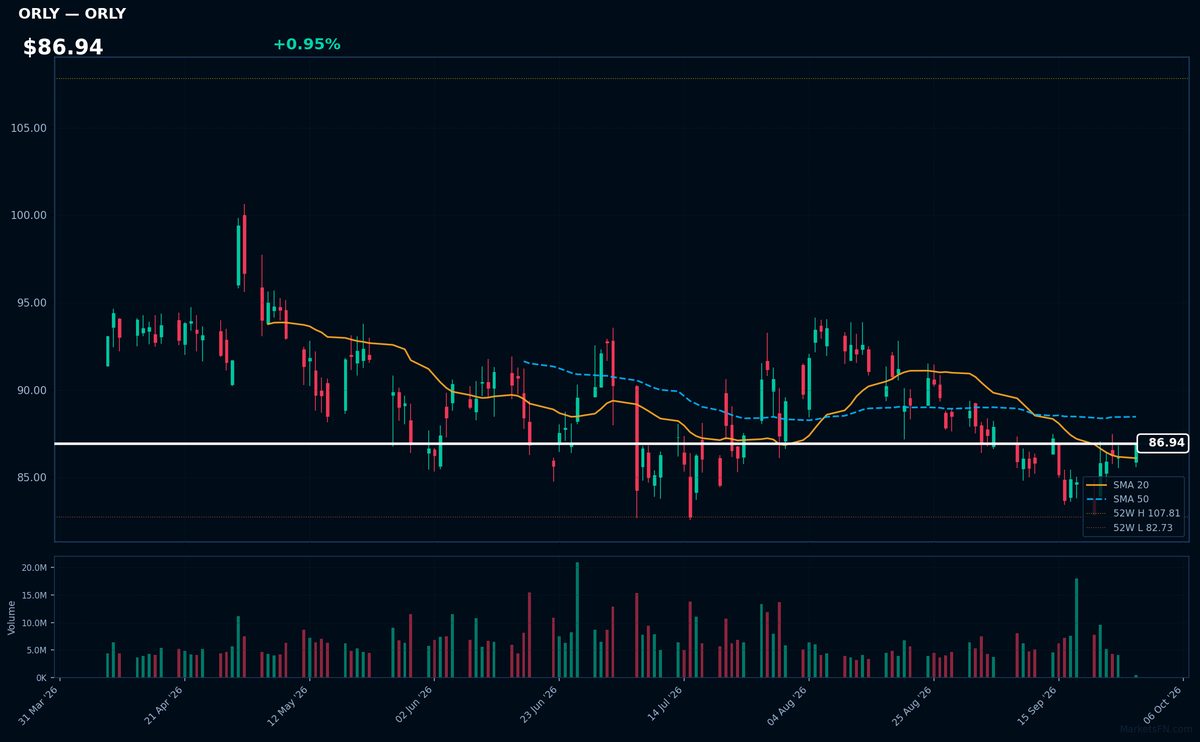Click the ORLY — ORLY chart title

(x=72, y=14)
